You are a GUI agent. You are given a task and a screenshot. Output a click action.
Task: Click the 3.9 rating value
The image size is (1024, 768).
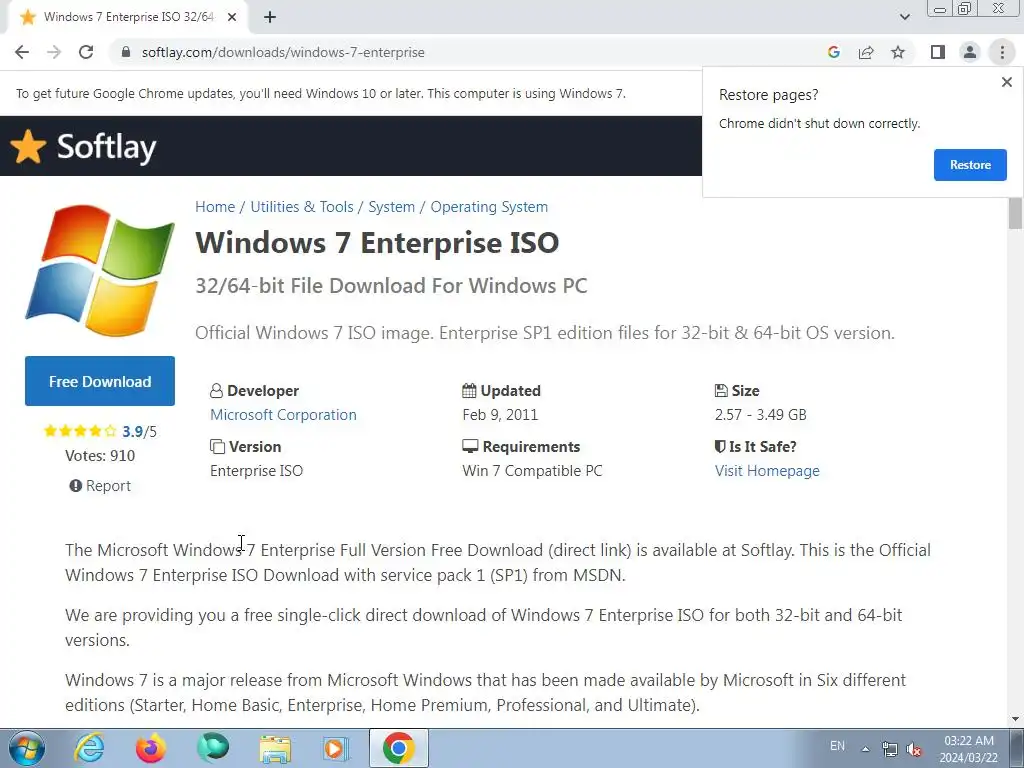133,432
